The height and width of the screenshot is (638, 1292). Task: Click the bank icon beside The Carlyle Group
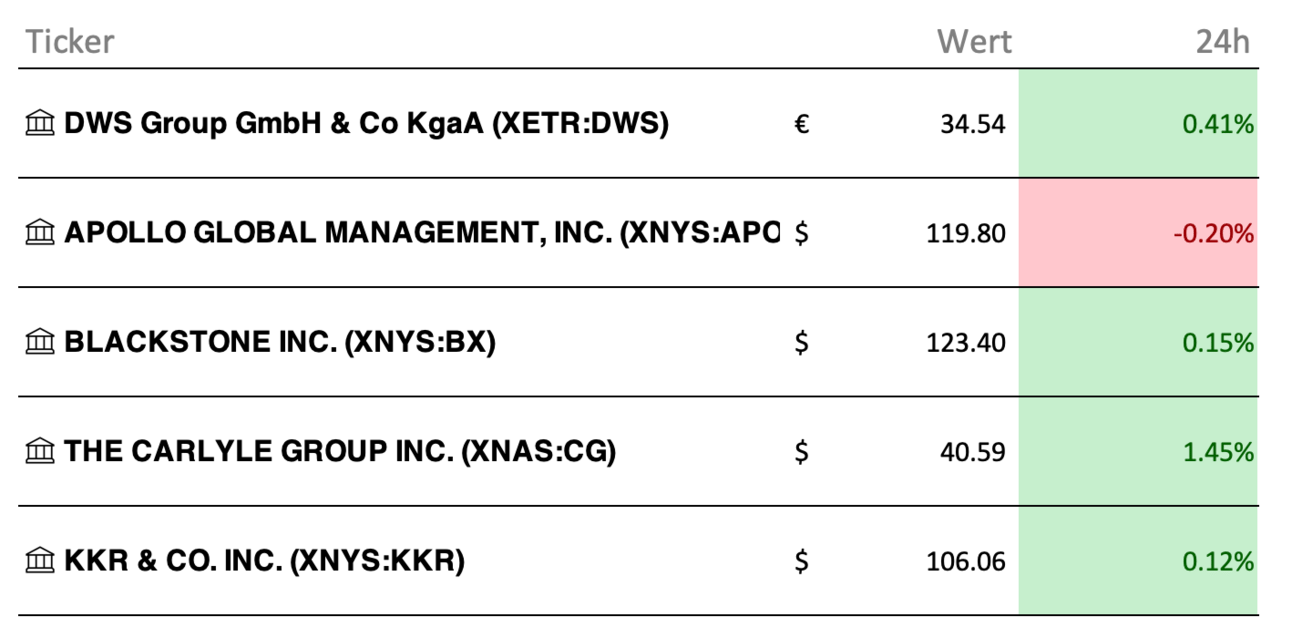40,452
